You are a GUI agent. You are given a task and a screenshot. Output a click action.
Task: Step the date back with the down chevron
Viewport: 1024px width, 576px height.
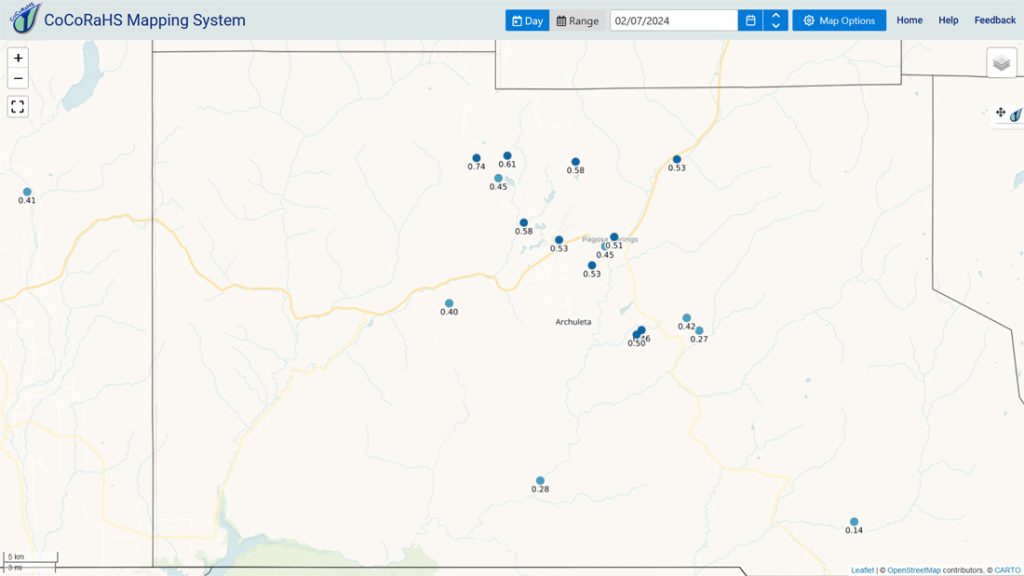click(776, 25)
